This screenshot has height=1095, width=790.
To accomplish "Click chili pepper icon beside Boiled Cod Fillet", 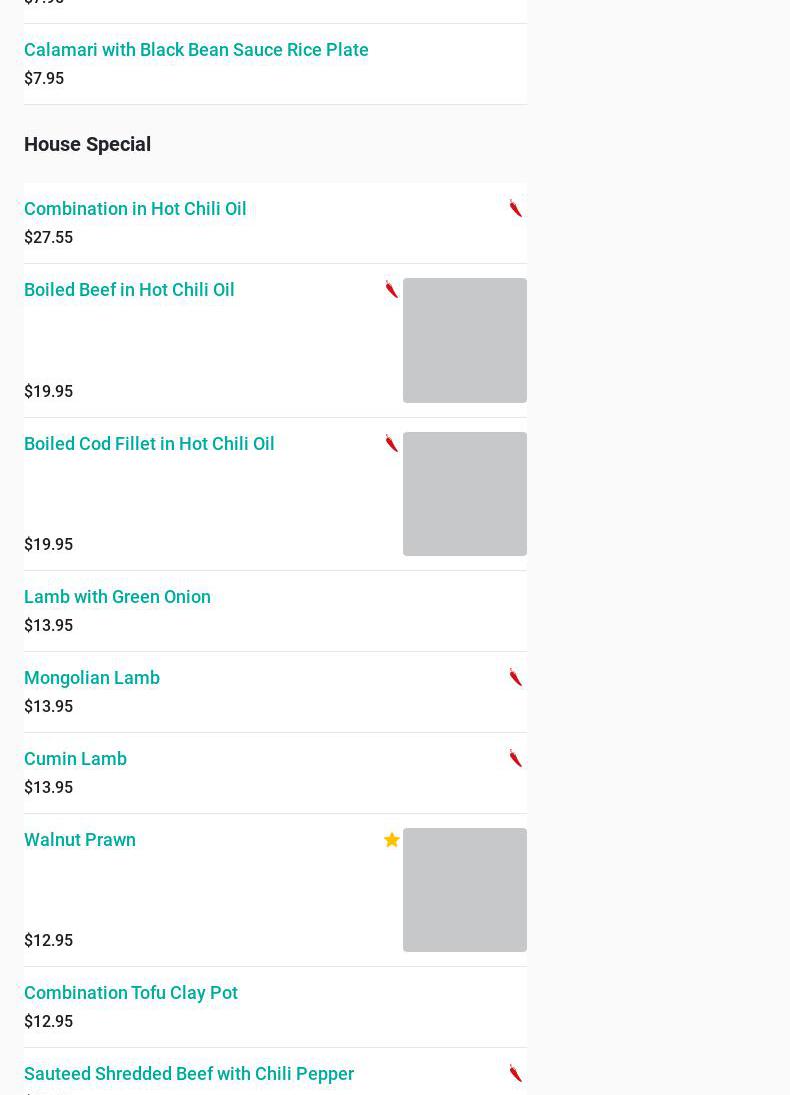I will [x=392, y=443].
